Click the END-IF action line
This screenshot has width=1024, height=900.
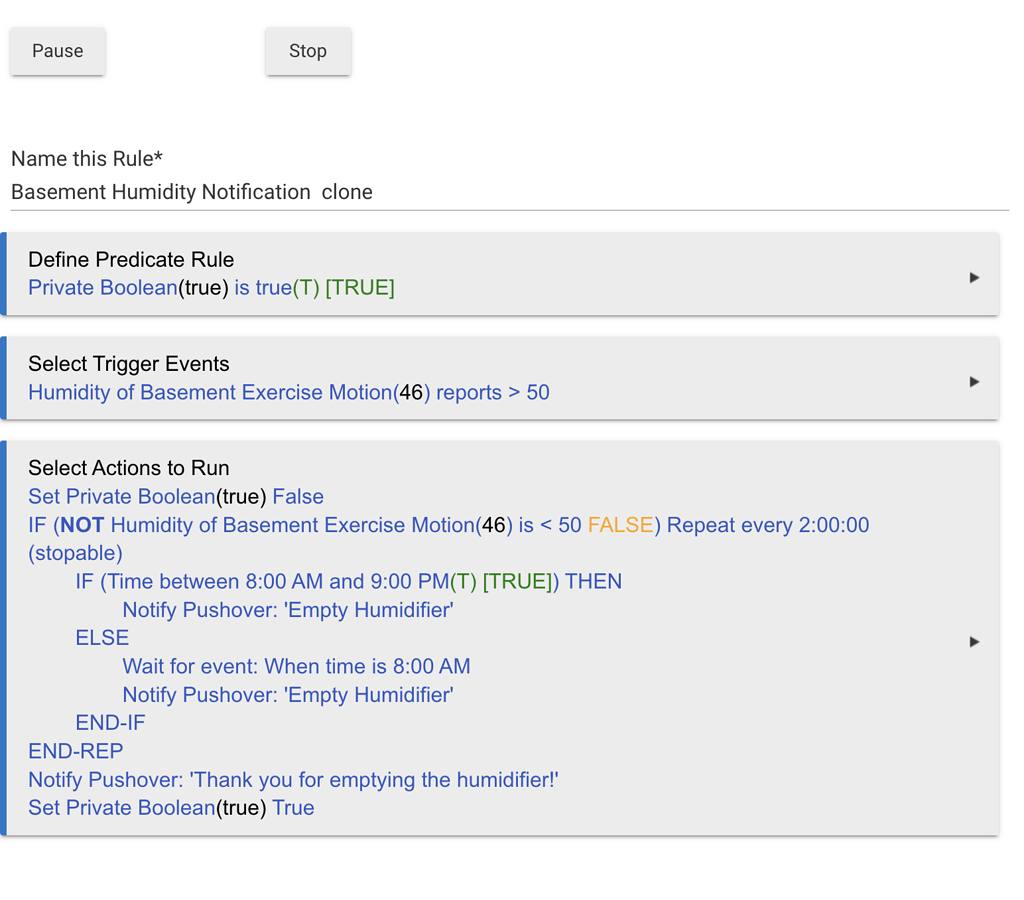[x=110, y=722]
